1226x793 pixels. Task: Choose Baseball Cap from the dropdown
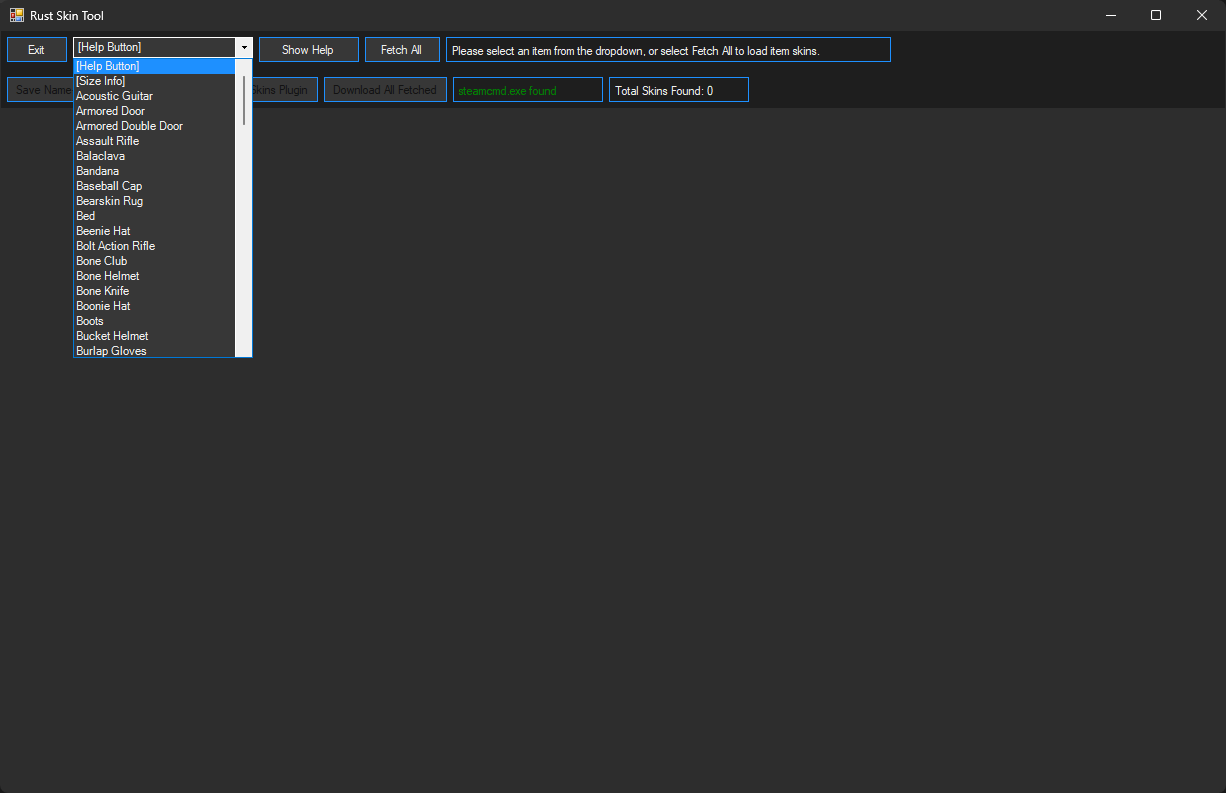pos(109,186)
